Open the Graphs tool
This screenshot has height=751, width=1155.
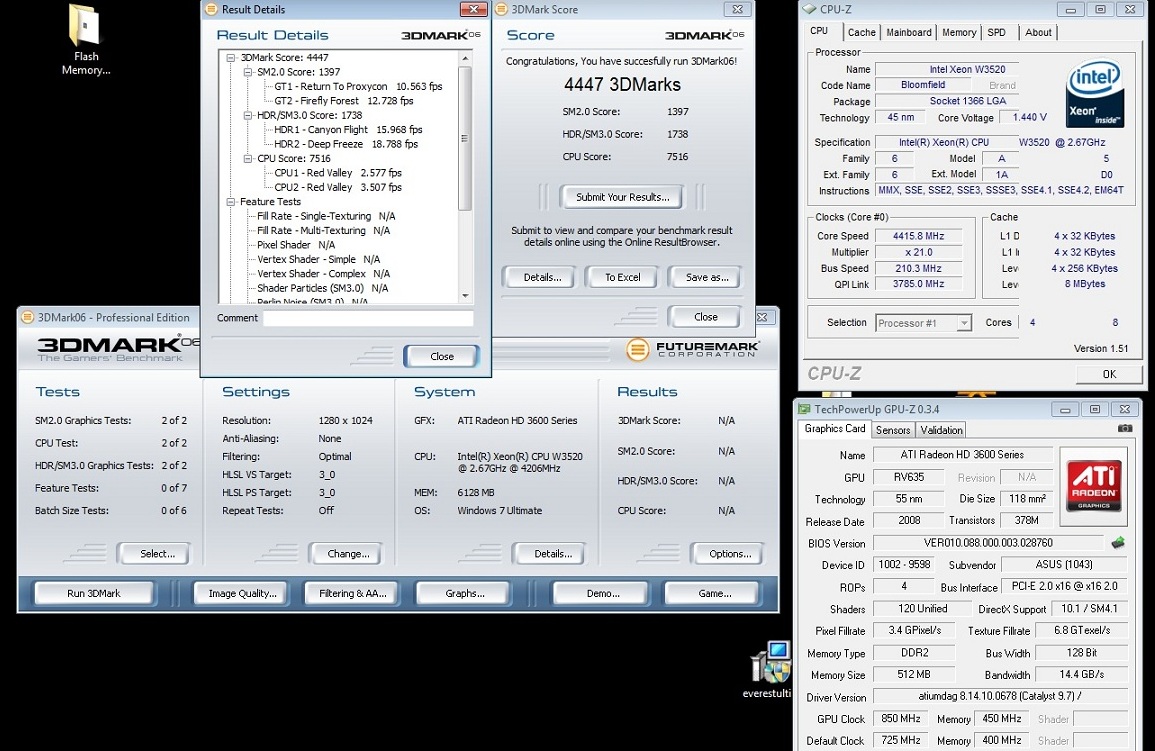point(465,593)
